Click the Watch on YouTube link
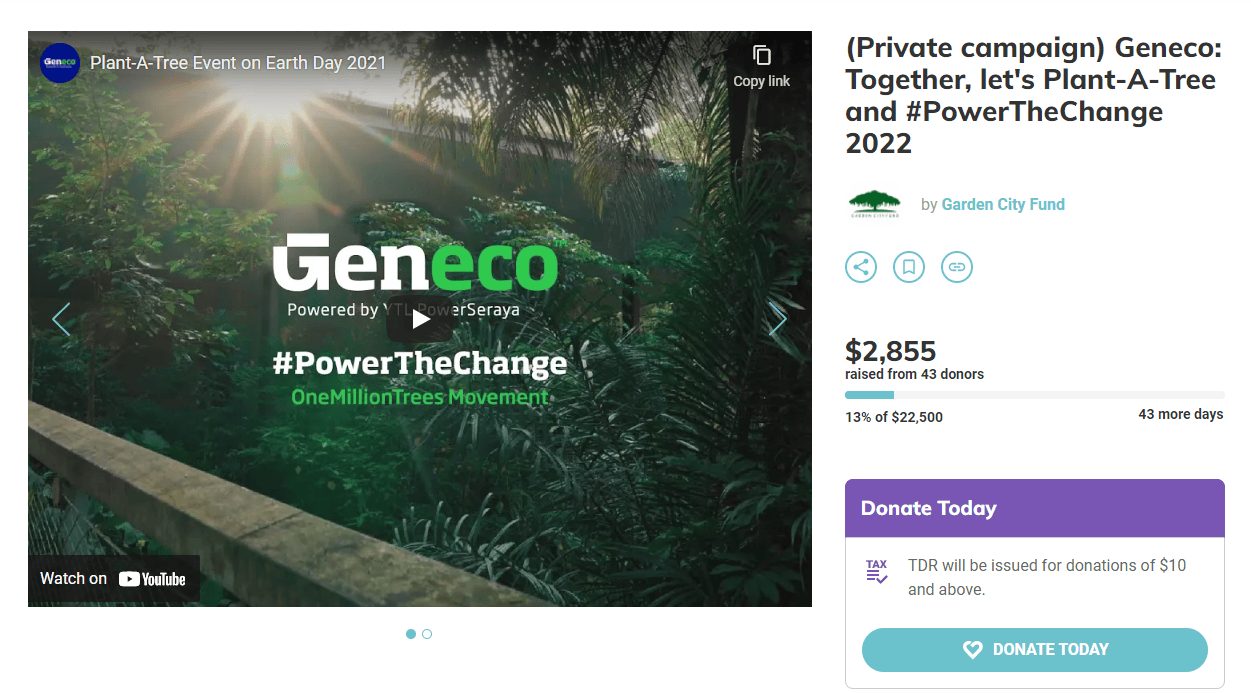 click(113, 578)
